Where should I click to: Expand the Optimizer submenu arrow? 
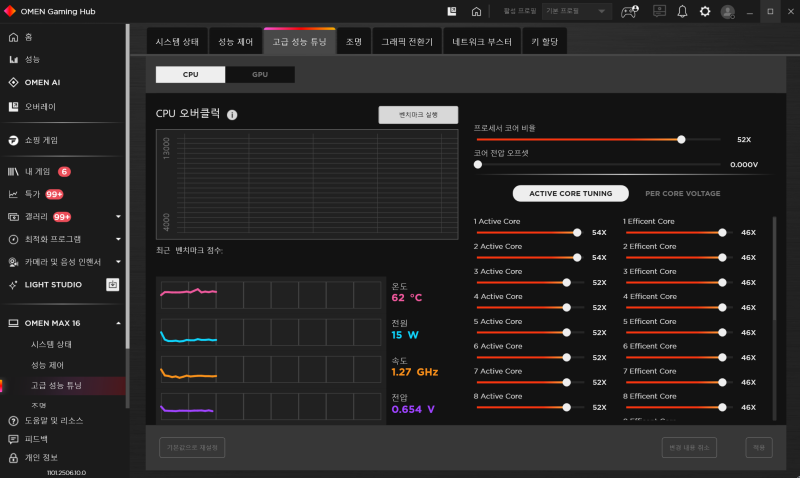coord(118,239)
